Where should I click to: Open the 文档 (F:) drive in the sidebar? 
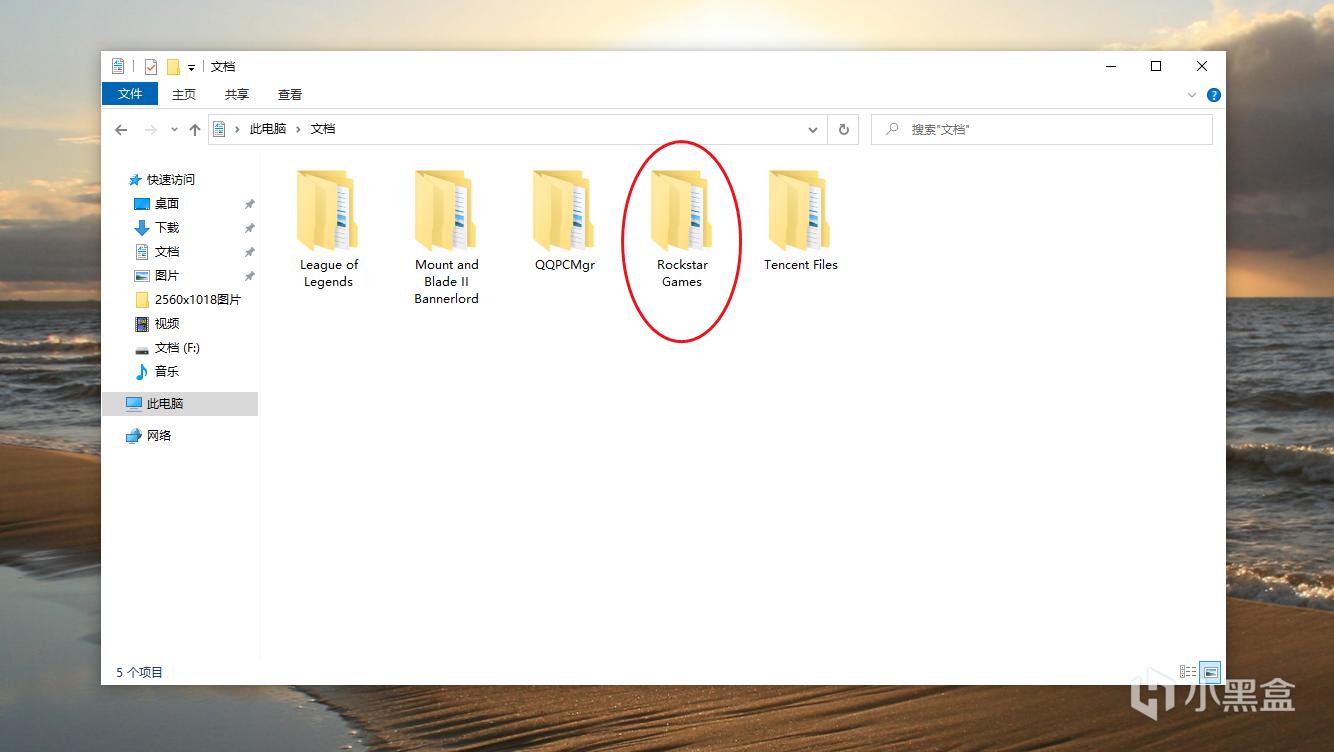click(x=176, y=348)
